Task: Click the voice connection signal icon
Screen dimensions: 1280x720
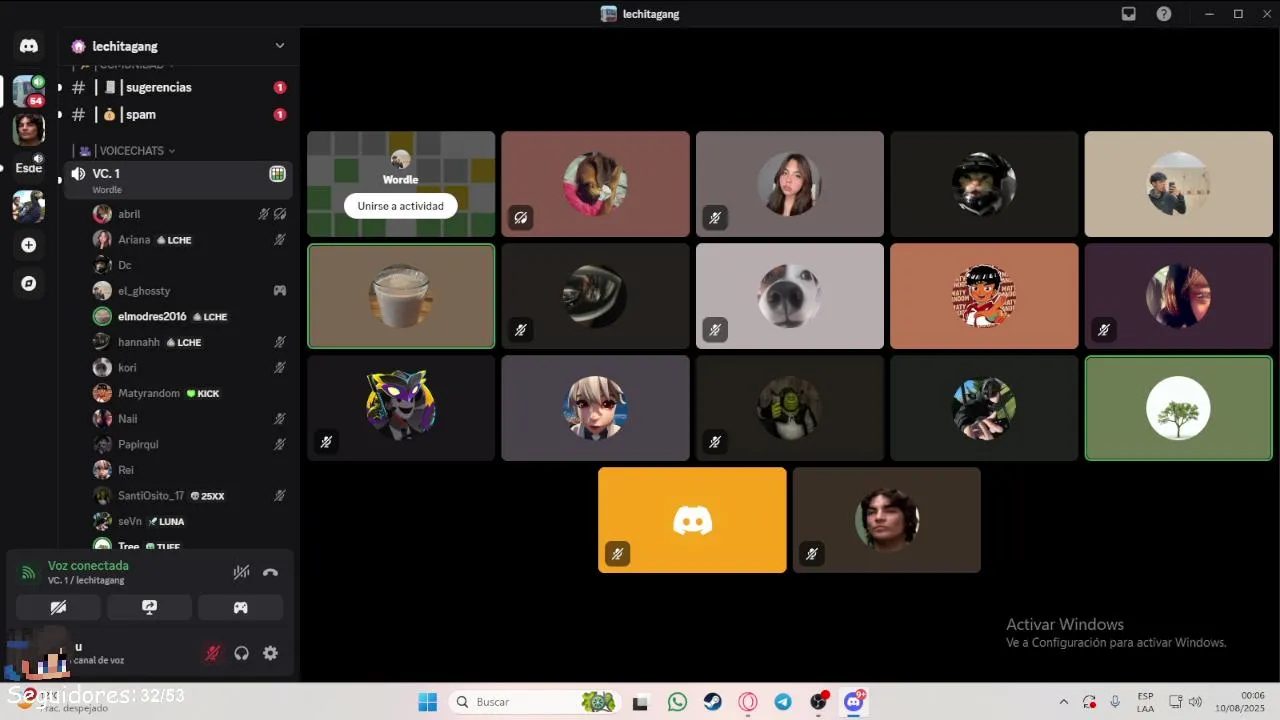Action: click(28, 573)
